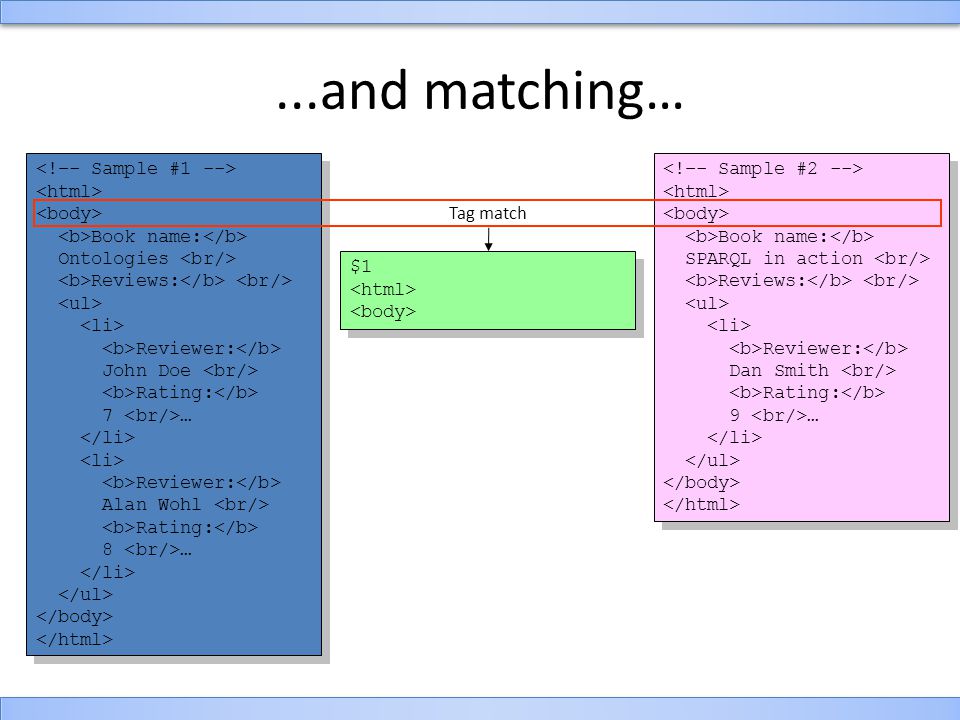Select "<html>" in the green result box
960x720 pixels.
pyautogui.click(x=383, y=289)
